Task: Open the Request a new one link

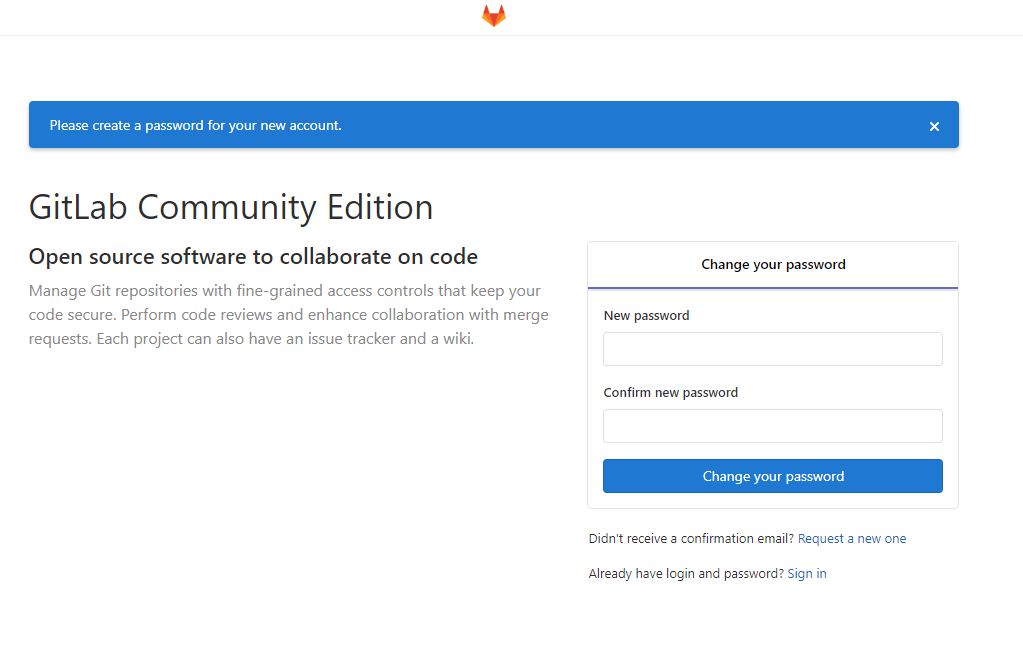Action: click(x=852, y=538)
